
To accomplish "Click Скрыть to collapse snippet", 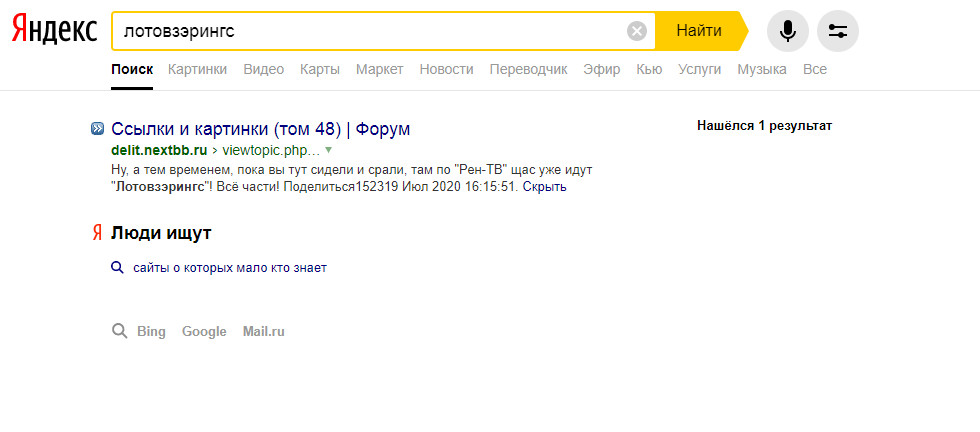I will click(544, 186).
